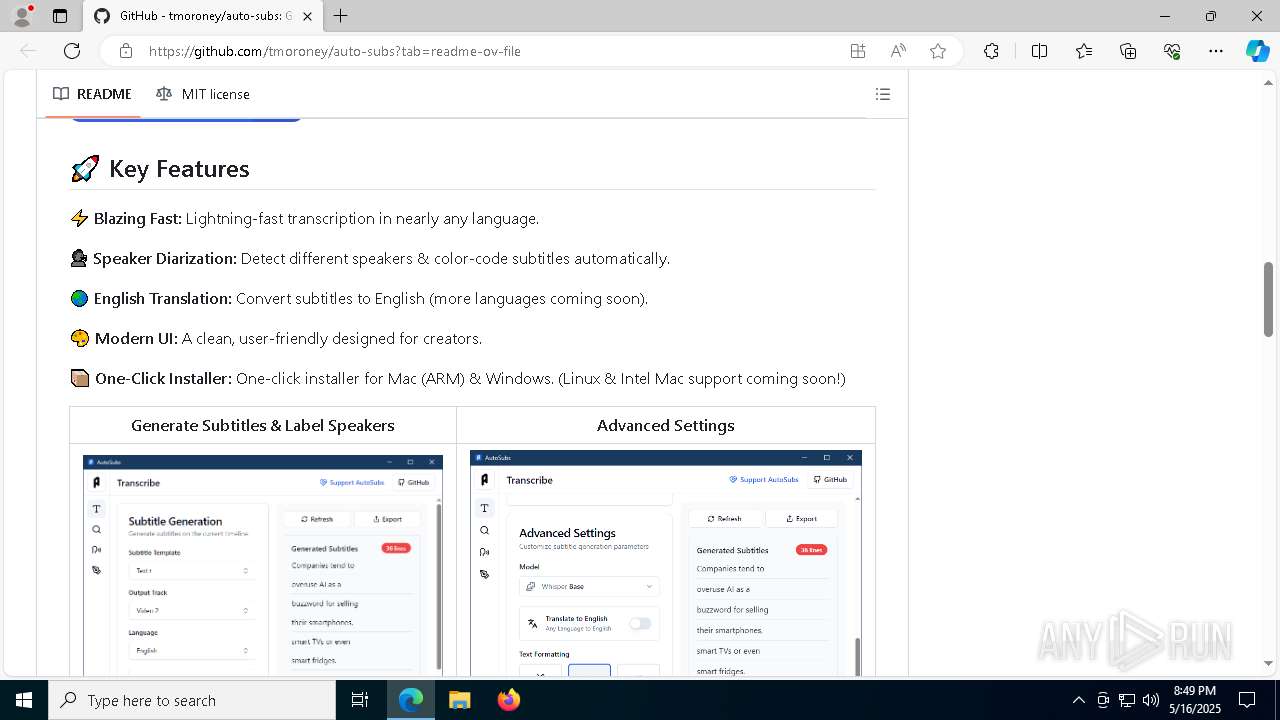Switch to README tab
1280x720 pixels.
[92, 94]
